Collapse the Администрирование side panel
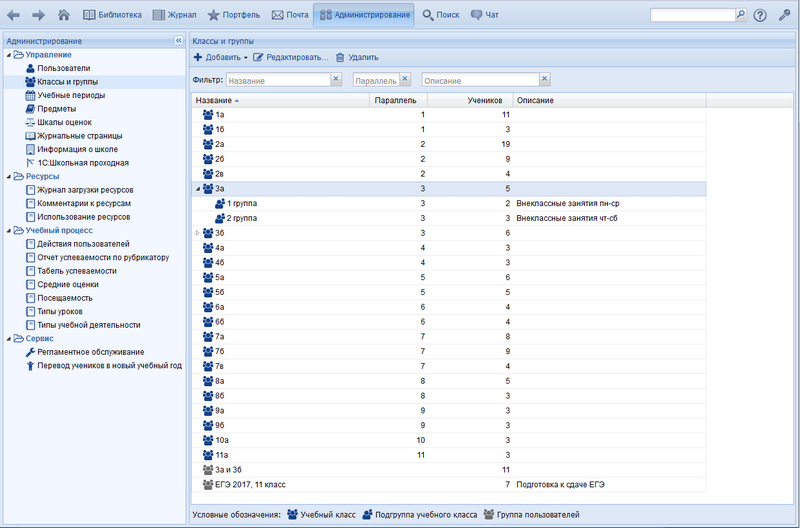 (178, 41)
